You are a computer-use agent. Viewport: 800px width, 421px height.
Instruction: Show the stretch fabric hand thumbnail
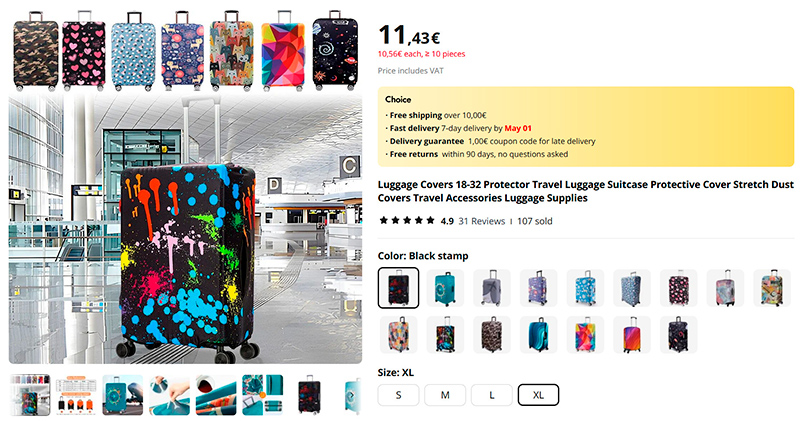[x=170, y=395]
